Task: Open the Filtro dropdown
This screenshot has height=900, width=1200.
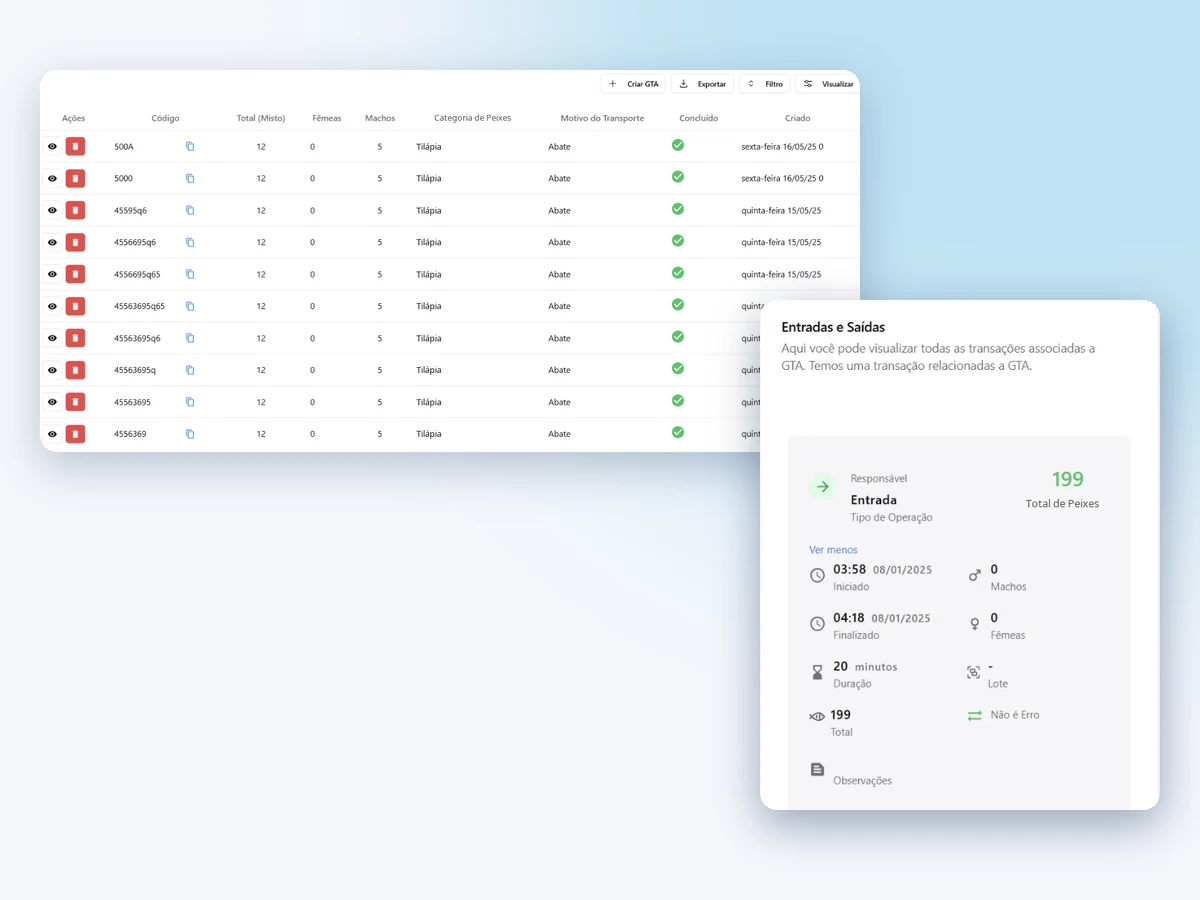Action: pyautogui.click(x=765, y=84)
